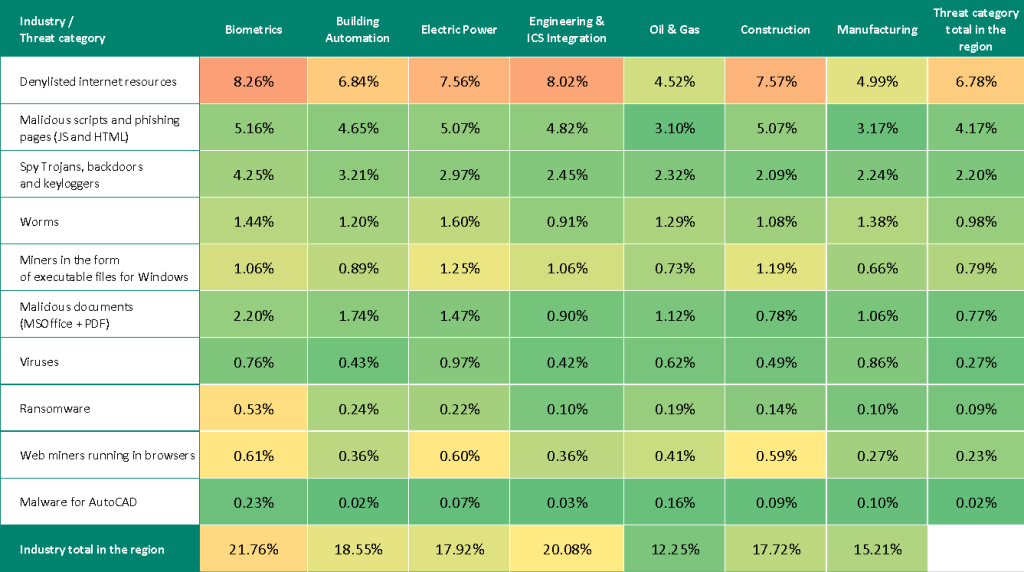Image resolution: width=1024 pixels, height=572 pixels.
Task: Select the 15.21% Manufacturing total cell
Action: tap(877, 549)
